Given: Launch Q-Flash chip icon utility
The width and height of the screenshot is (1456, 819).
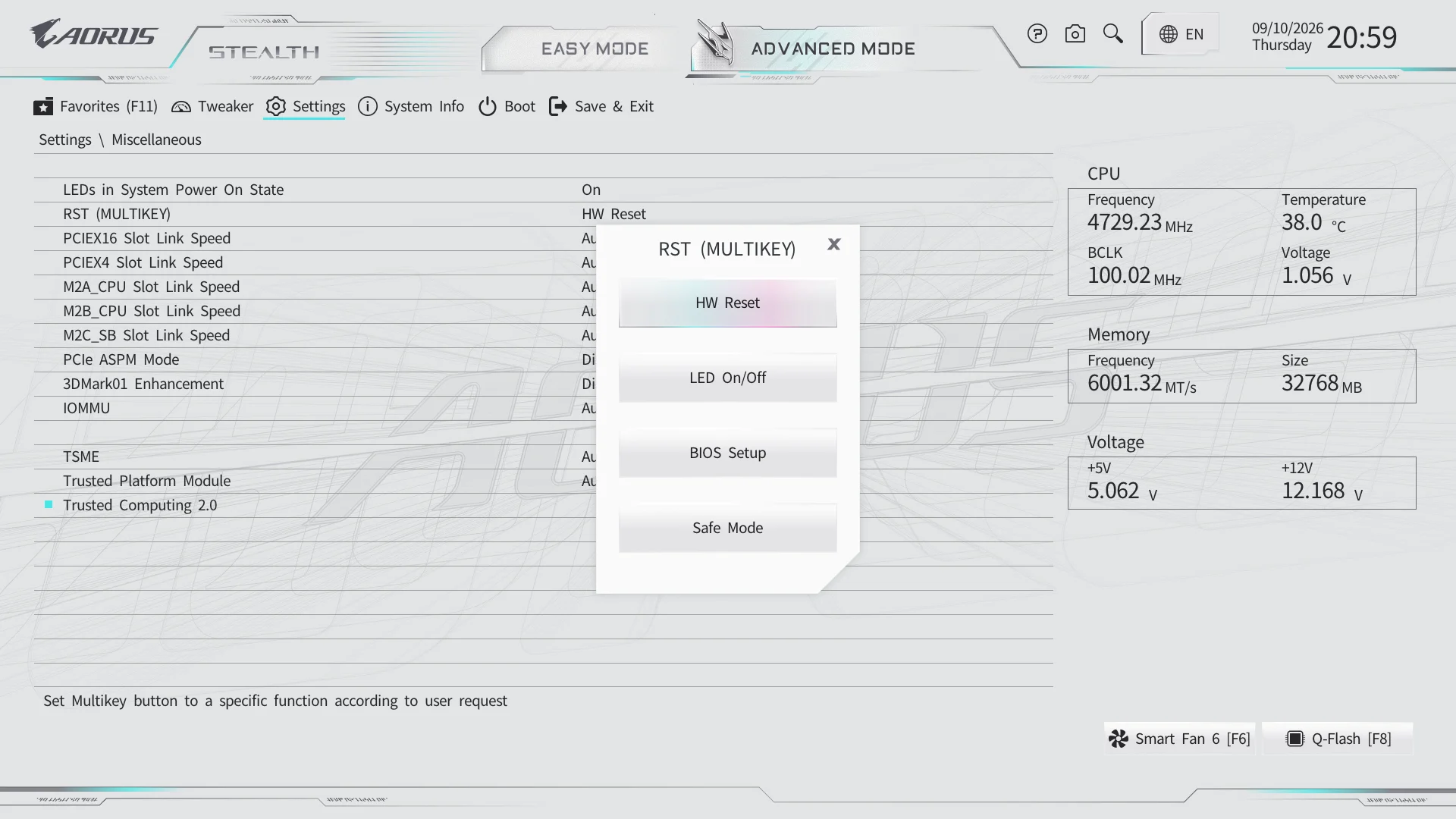Looking at the screenshot, I should [1294, 739].
